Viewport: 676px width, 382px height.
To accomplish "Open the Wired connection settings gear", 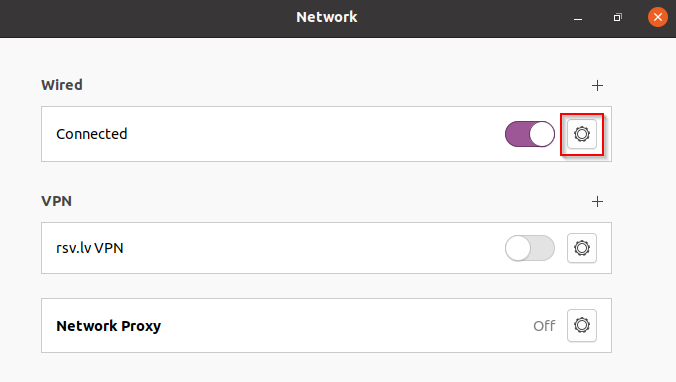I will (x=582, y=134).
